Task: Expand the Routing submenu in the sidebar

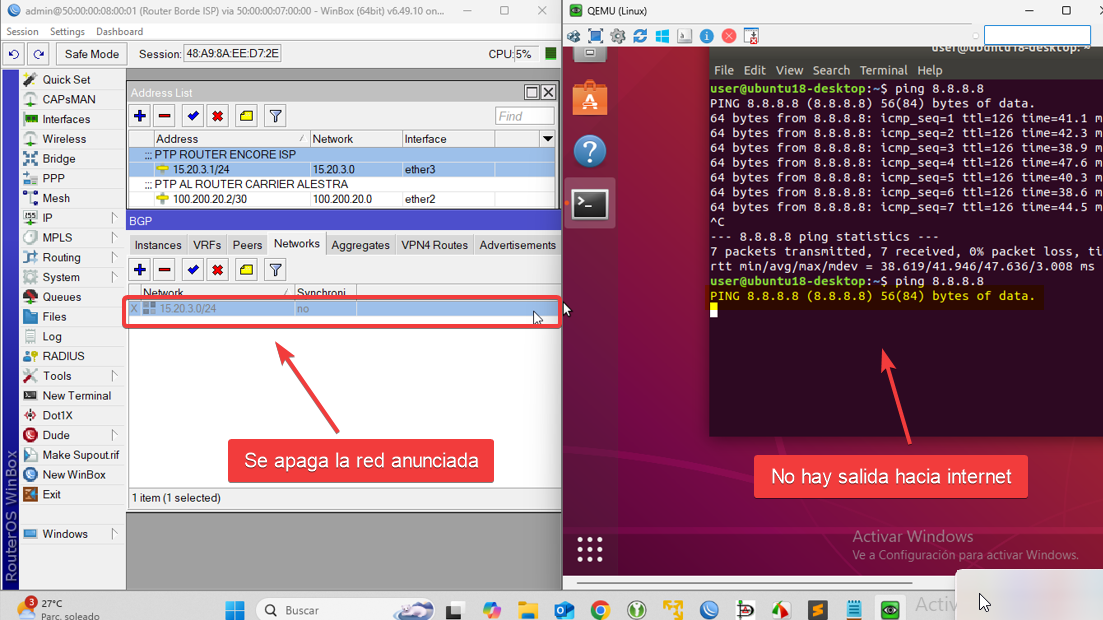Action: pos(70,257)
